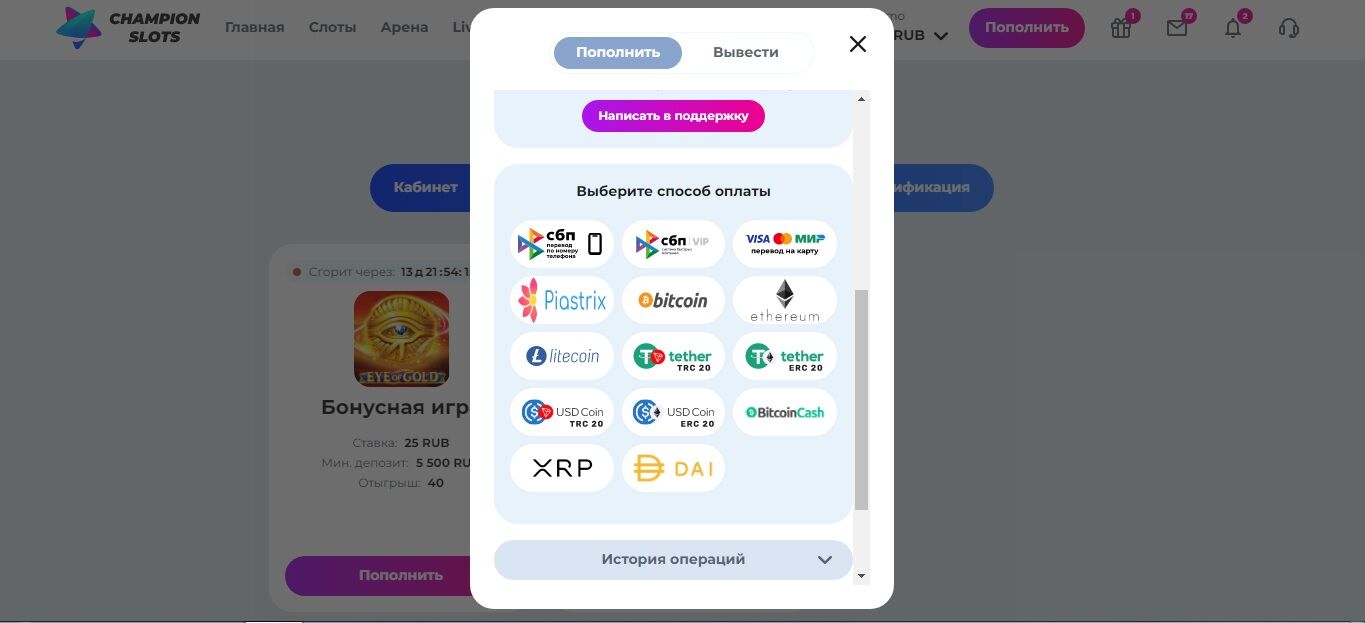Viewport: 1365px width, 623px height.
Task: Open the bell notifications icon
Action: [1233, 28]
